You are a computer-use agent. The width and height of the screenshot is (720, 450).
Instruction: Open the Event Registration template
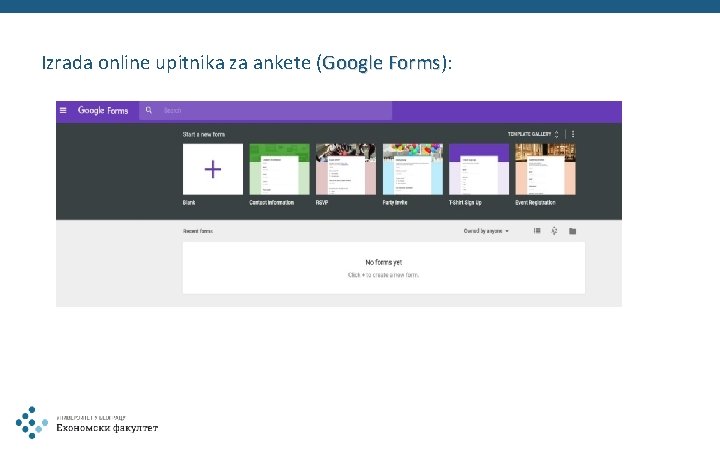[x=545, y=169]
